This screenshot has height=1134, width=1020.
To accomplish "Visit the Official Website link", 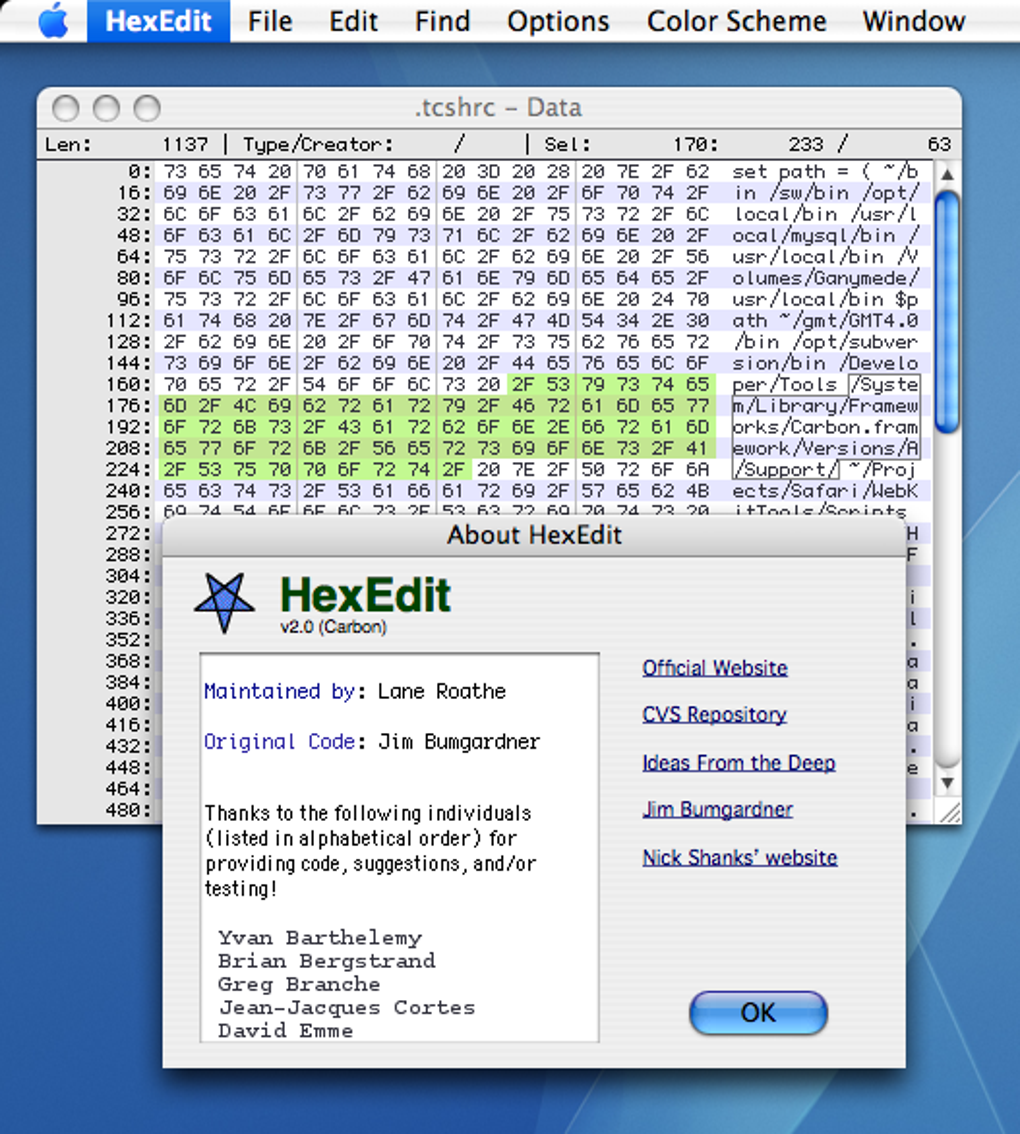I will click(x=715, y=668).
